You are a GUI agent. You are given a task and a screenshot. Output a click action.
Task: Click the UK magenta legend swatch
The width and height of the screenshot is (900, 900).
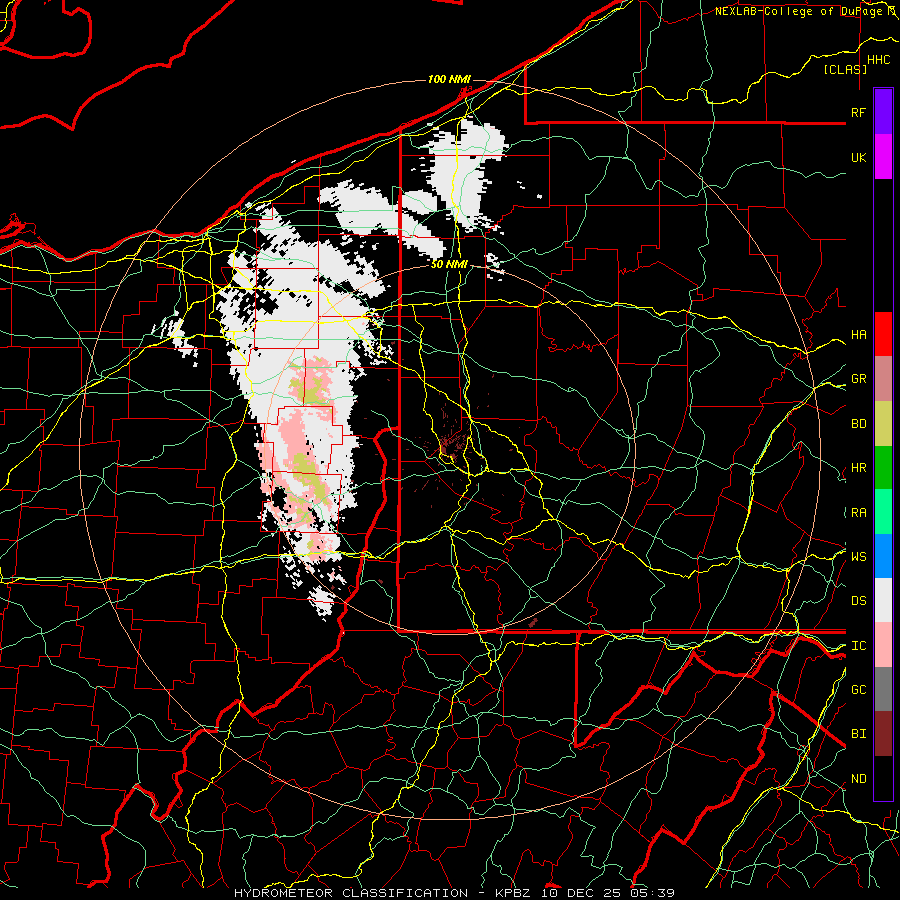point(883,157)
